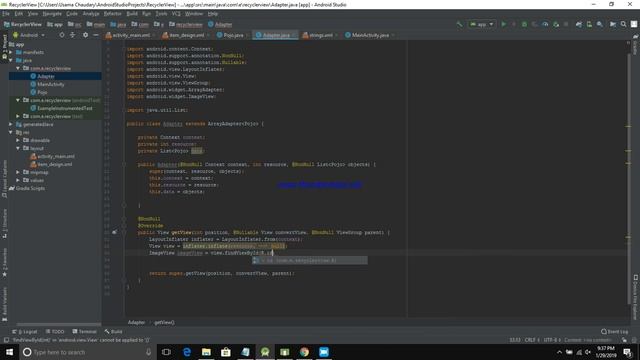Open Project panel settings gear

coord(85,35)
